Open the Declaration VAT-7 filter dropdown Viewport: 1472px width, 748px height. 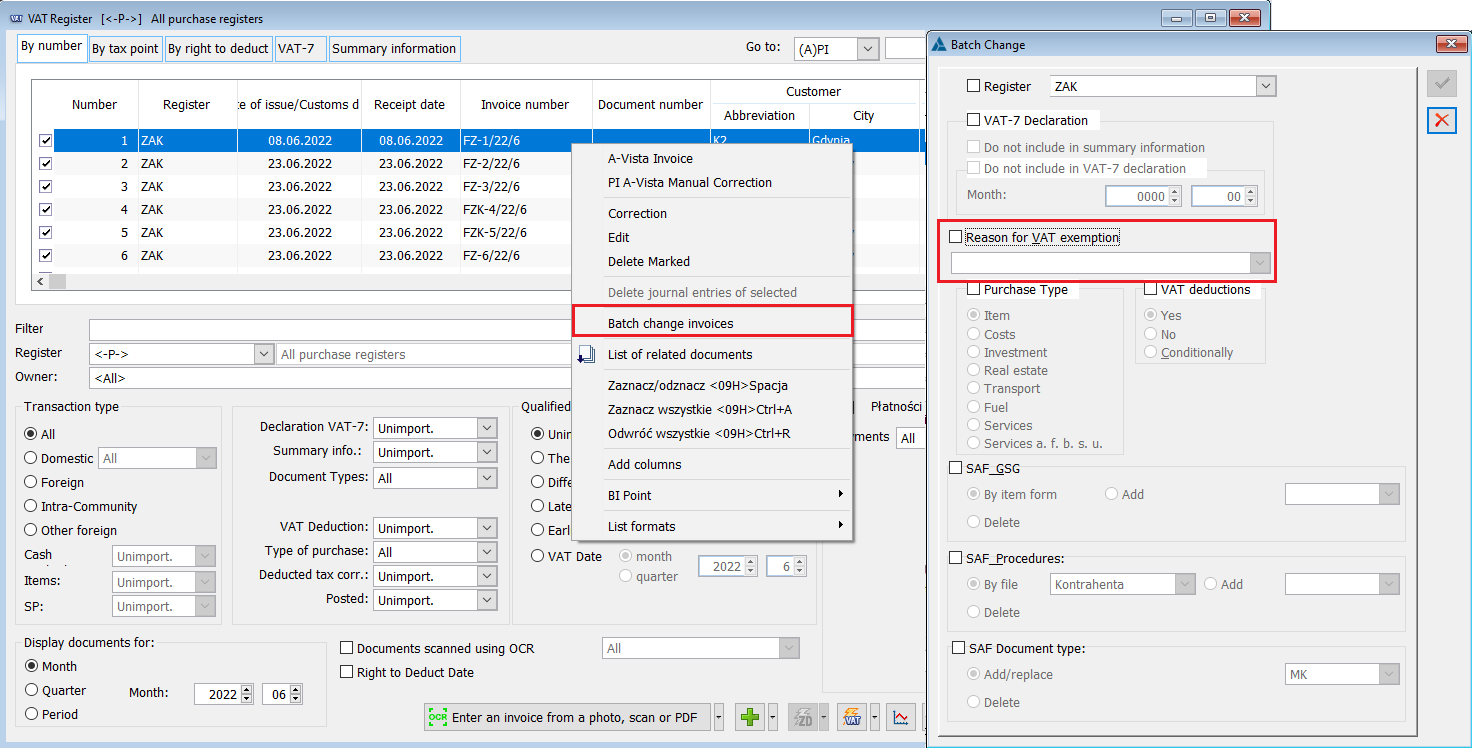point(487,428)
